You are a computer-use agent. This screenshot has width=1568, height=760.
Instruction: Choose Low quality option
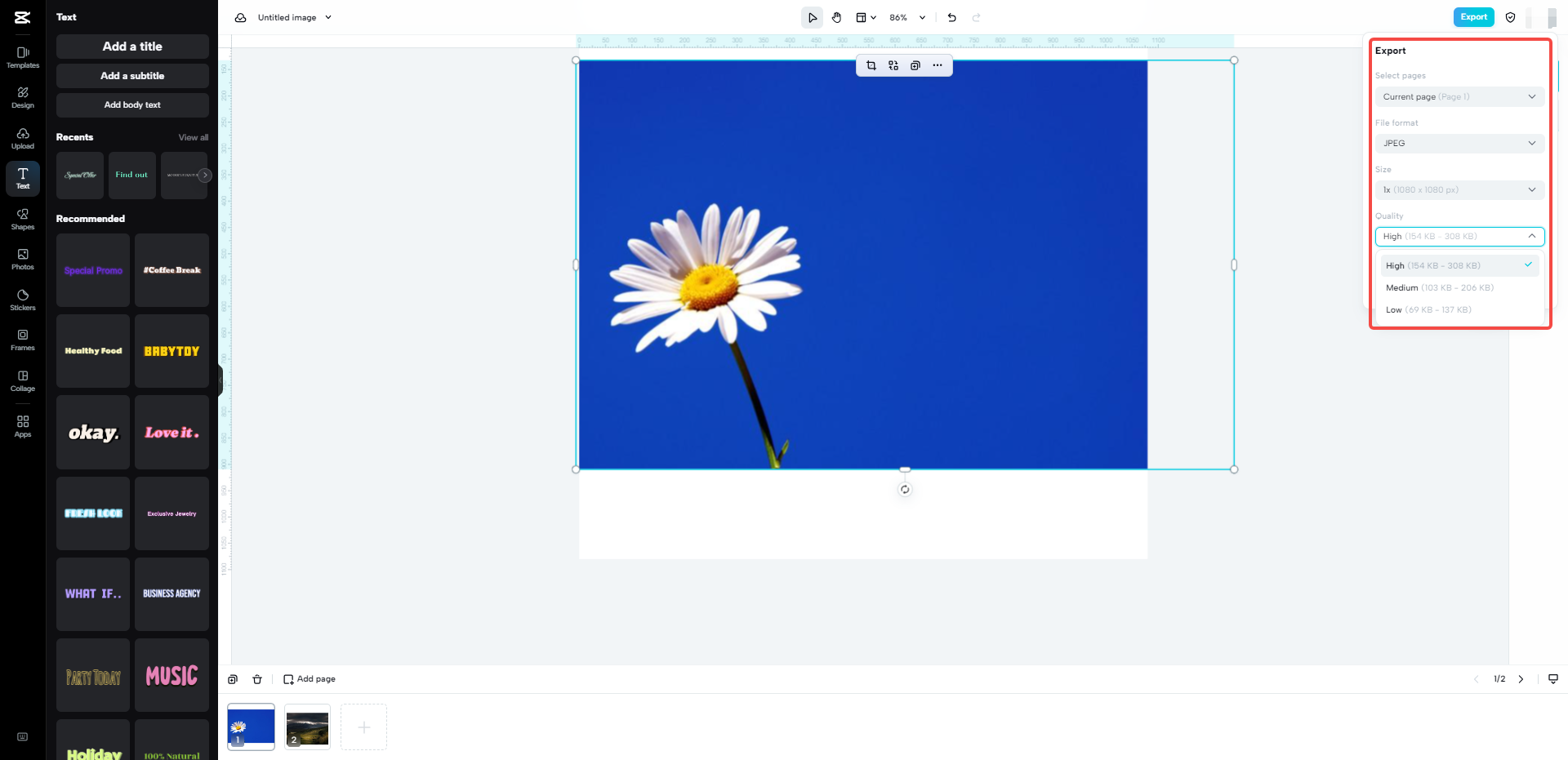(1459, 309)
